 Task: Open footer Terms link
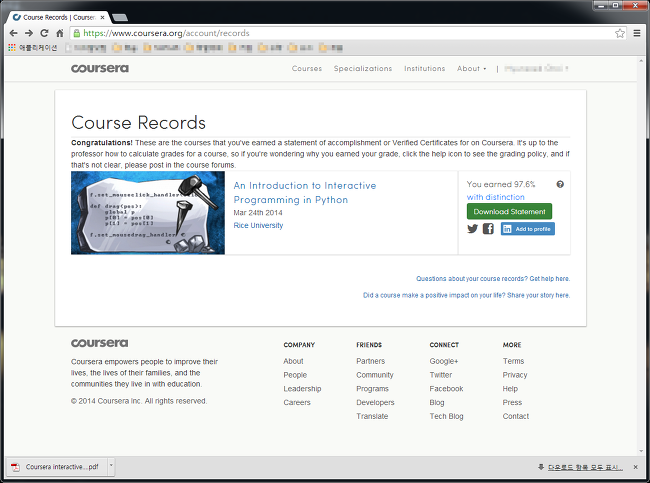coord(513,361)
